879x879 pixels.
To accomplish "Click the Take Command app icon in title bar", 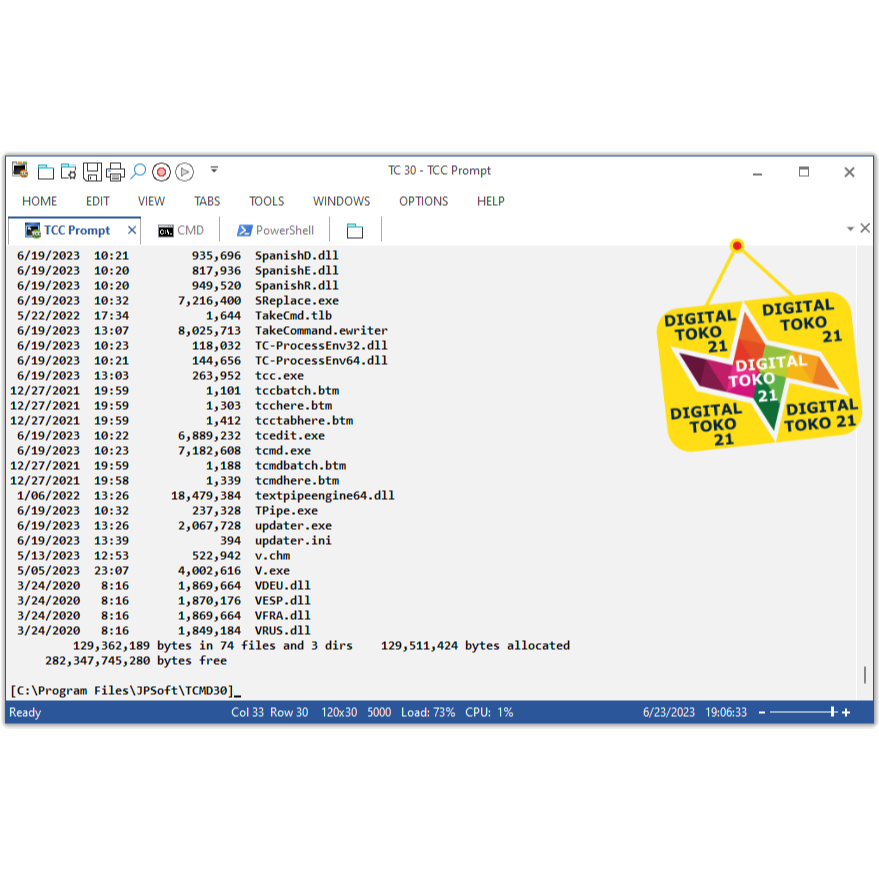I will [x=20, y=170].
